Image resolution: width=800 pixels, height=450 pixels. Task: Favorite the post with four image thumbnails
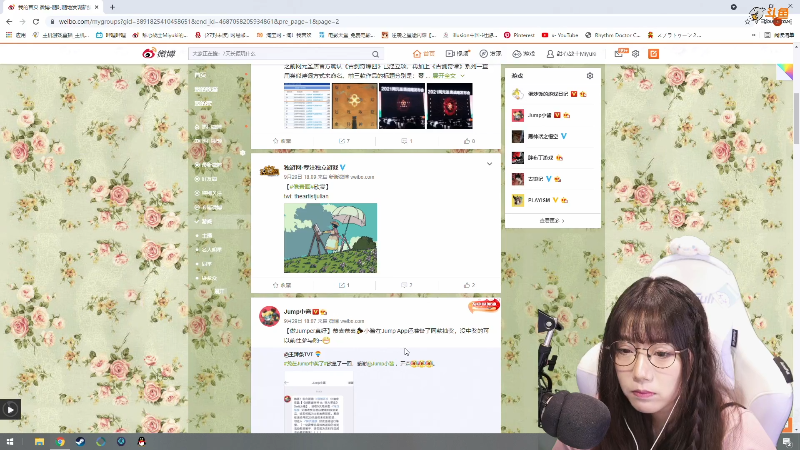click(x=282, y=141)
